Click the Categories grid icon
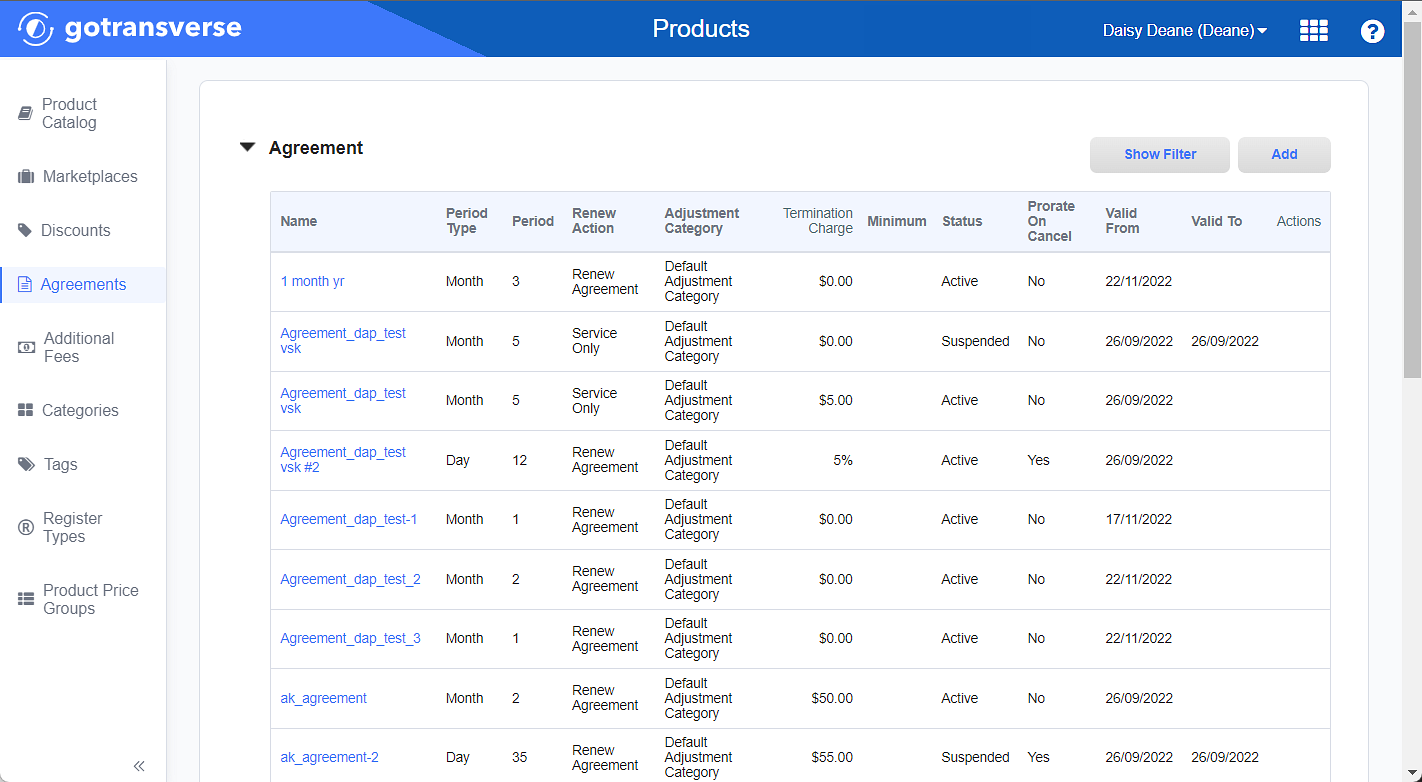Screen dimensions: 1422x782 tap(26, 411)
